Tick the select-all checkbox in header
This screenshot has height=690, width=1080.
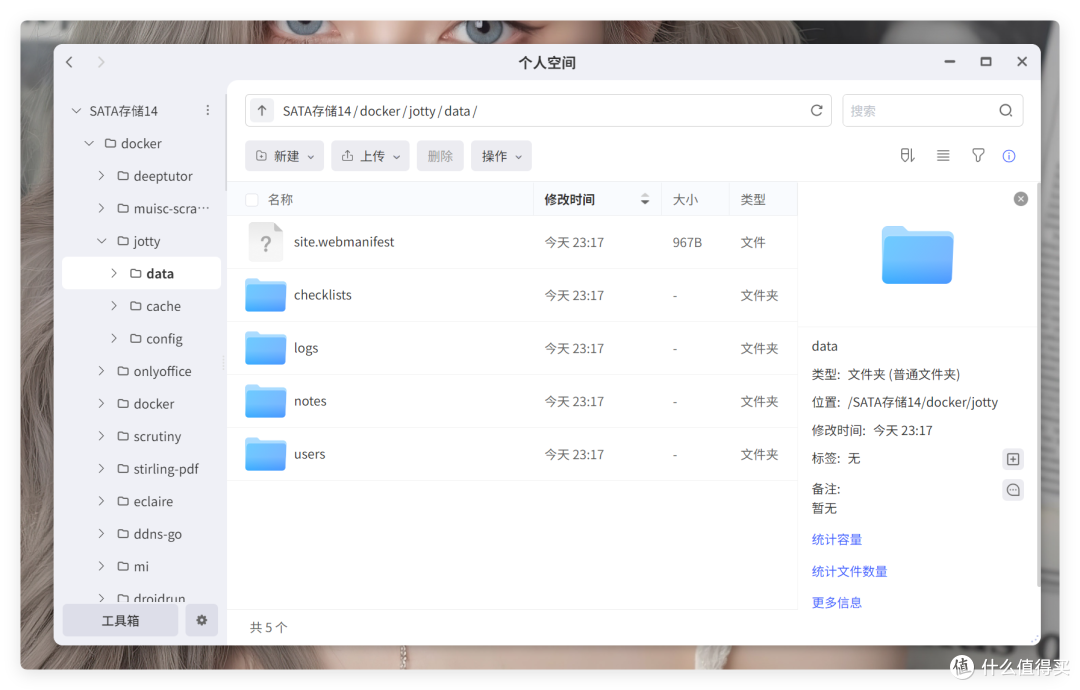tap(252, 200)
